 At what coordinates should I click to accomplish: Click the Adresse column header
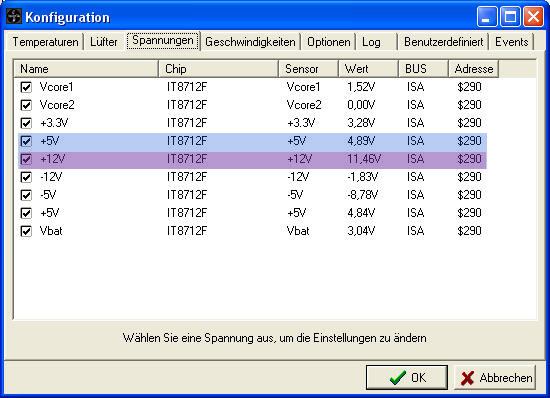click(474, 69)
